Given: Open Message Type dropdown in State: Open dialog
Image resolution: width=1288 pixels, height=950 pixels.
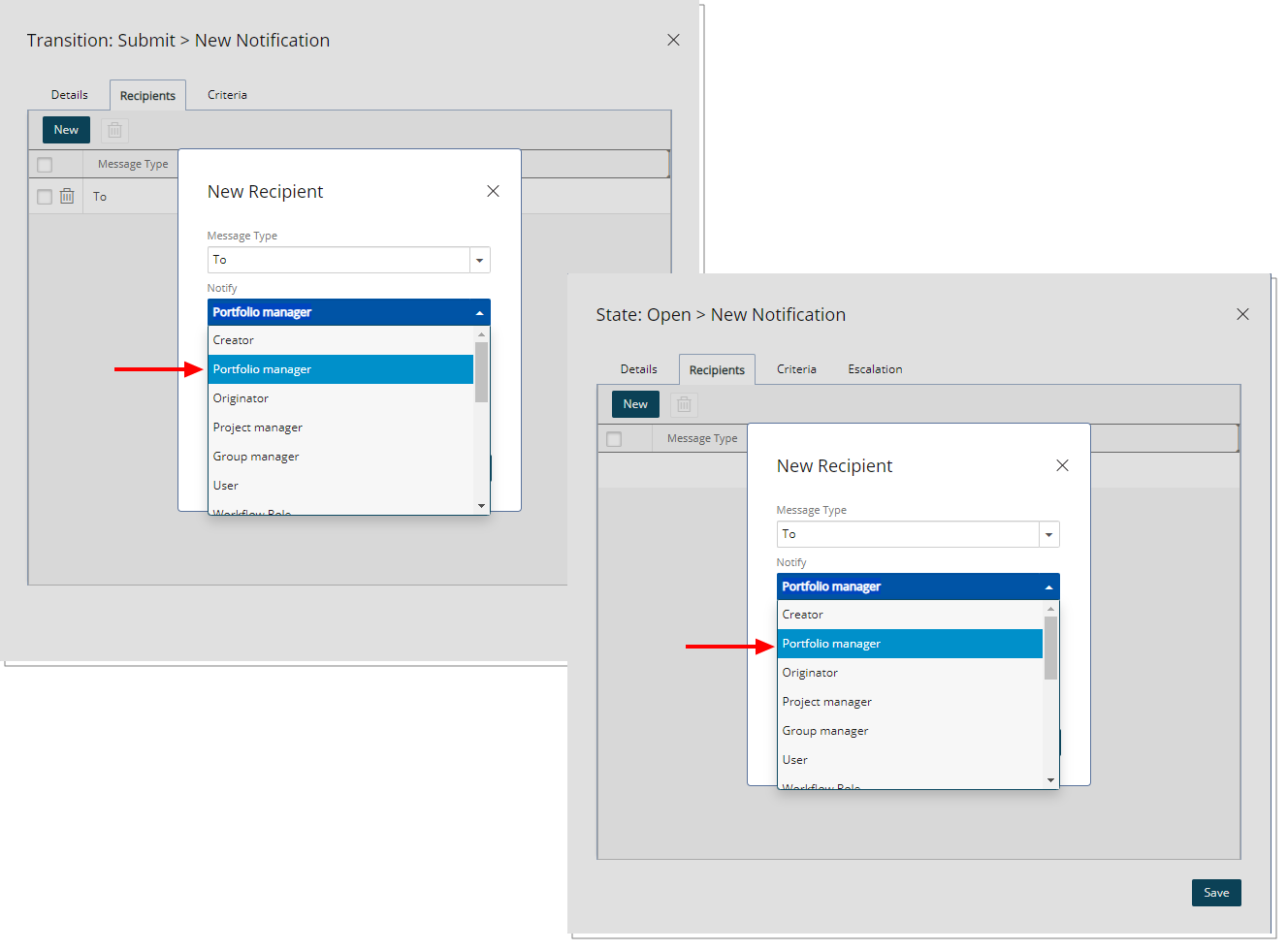Looking at the screenshot, I should [1048, 534].
